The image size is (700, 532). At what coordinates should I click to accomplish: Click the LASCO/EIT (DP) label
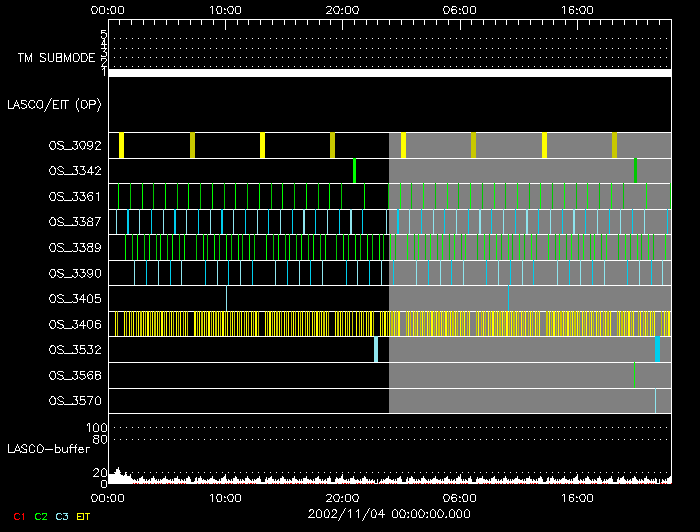point(53,104)
